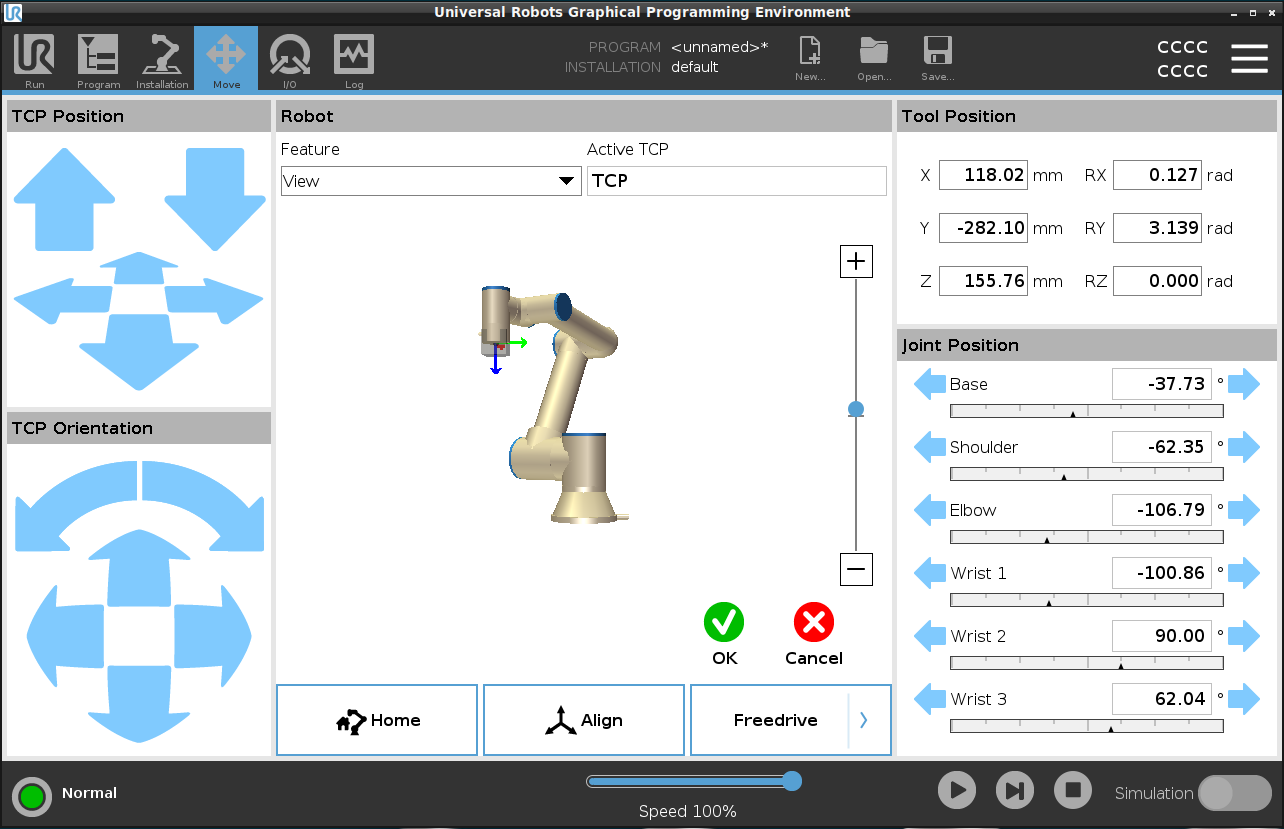Open the Feature View dropdown
Screen dimensions: 1284x829
[430, 181]
